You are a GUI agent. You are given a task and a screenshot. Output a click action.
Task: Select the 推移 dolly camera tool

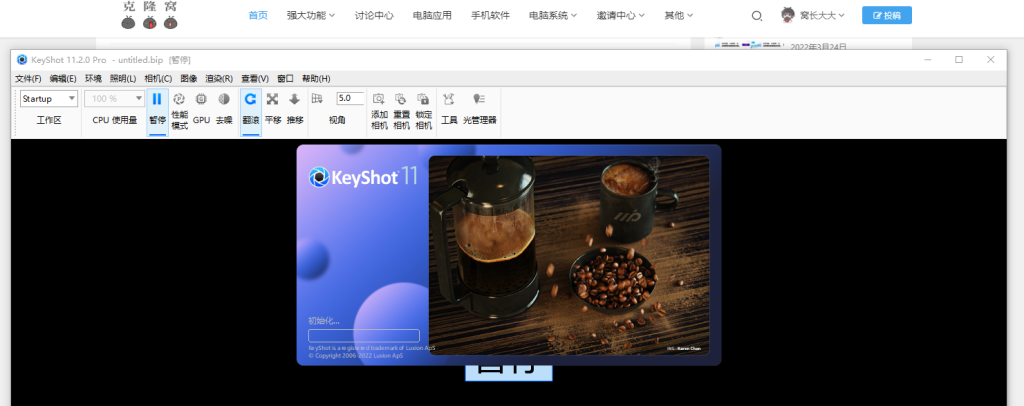point(295,109)
